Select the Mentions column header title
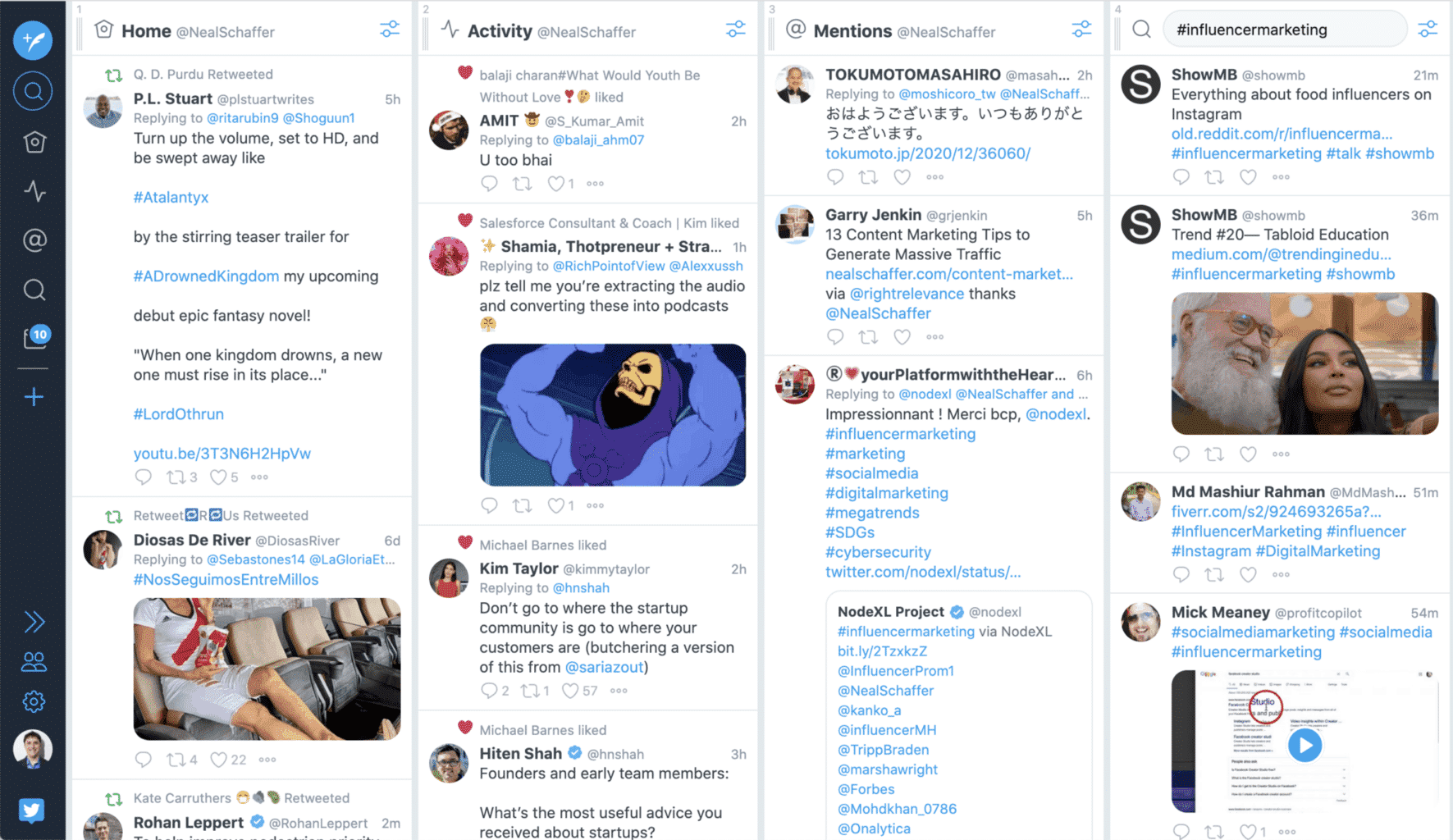This screenshot has height=840, width=1453. 852,31
